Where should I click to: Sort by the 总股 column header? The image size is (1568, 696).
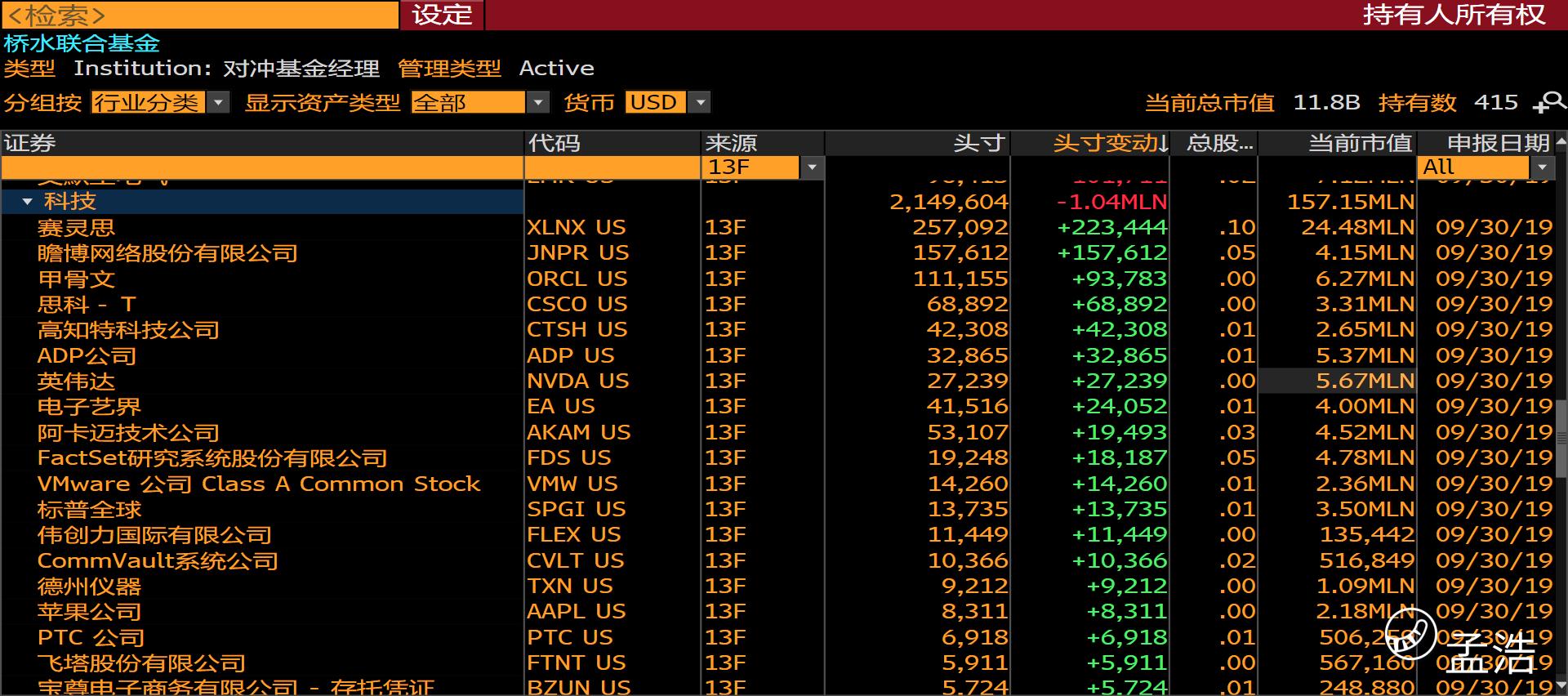click(1214, 143)
